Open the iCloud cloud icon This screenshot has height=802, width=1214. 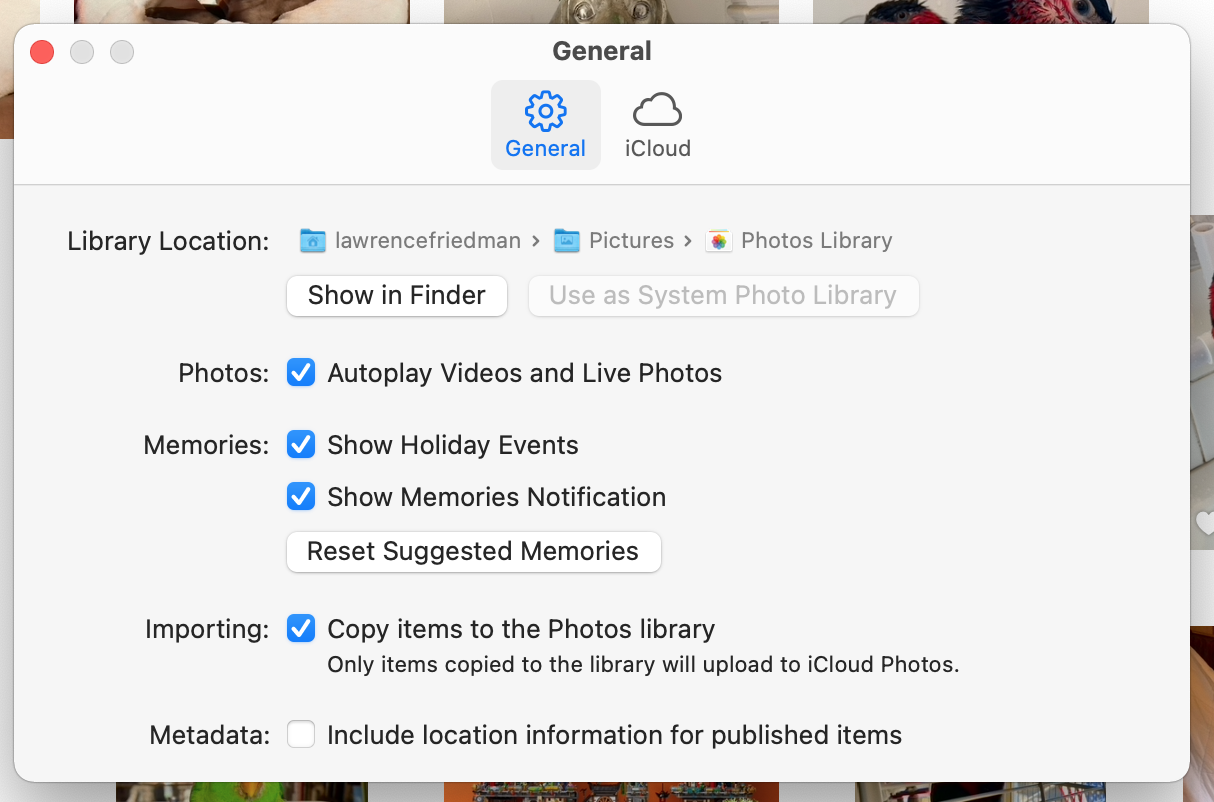coord(657,111)
